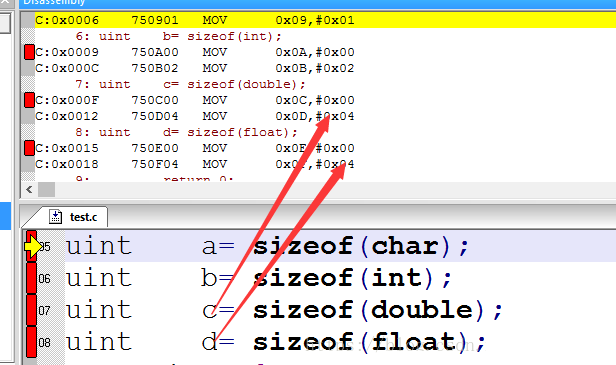Screen dimensions: 616x365
Task: Click the disassembly scrollbar left arrow
Action: (x=29, y=190)
